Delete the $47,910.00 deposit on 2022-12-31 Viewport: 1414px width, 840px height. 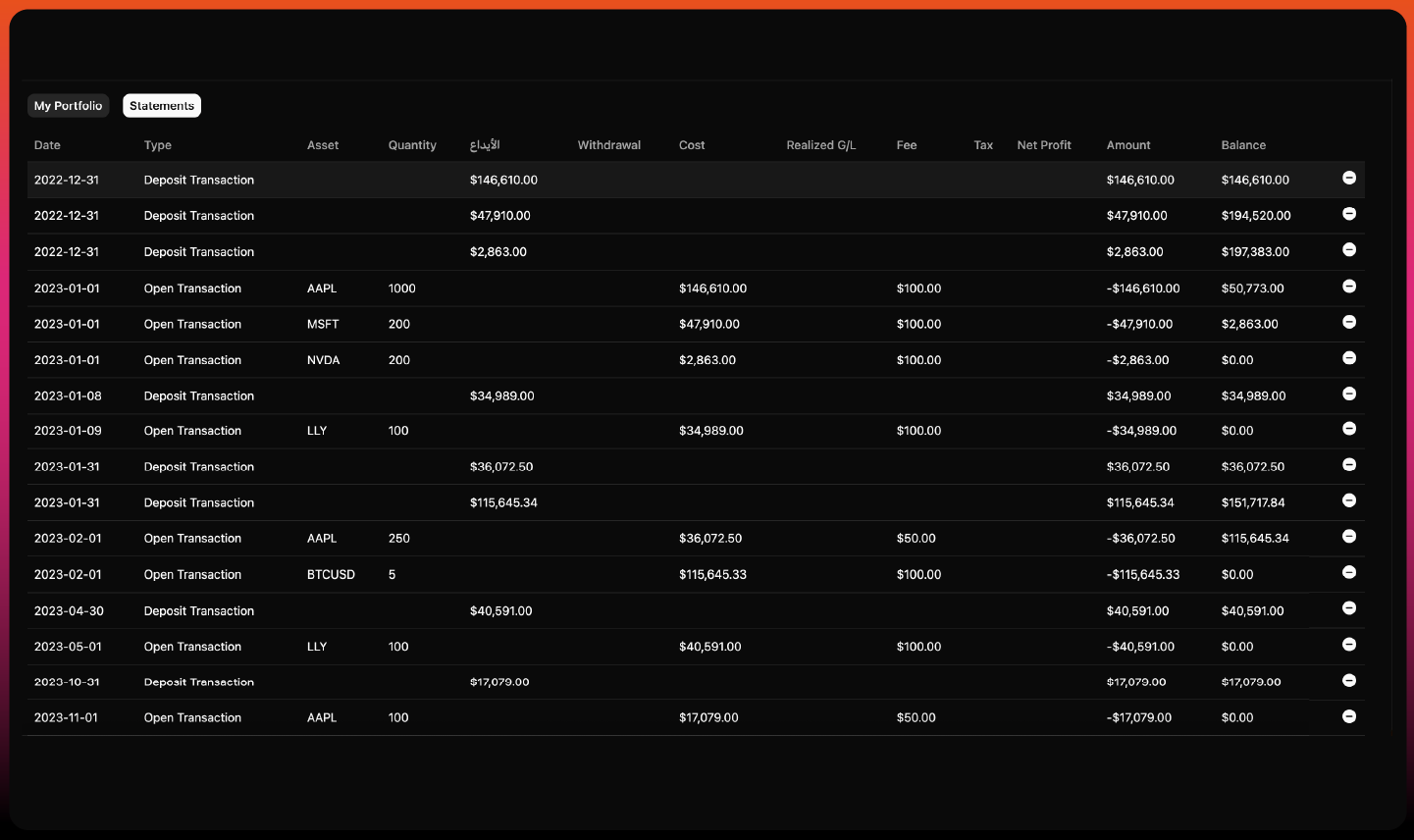1349,214
